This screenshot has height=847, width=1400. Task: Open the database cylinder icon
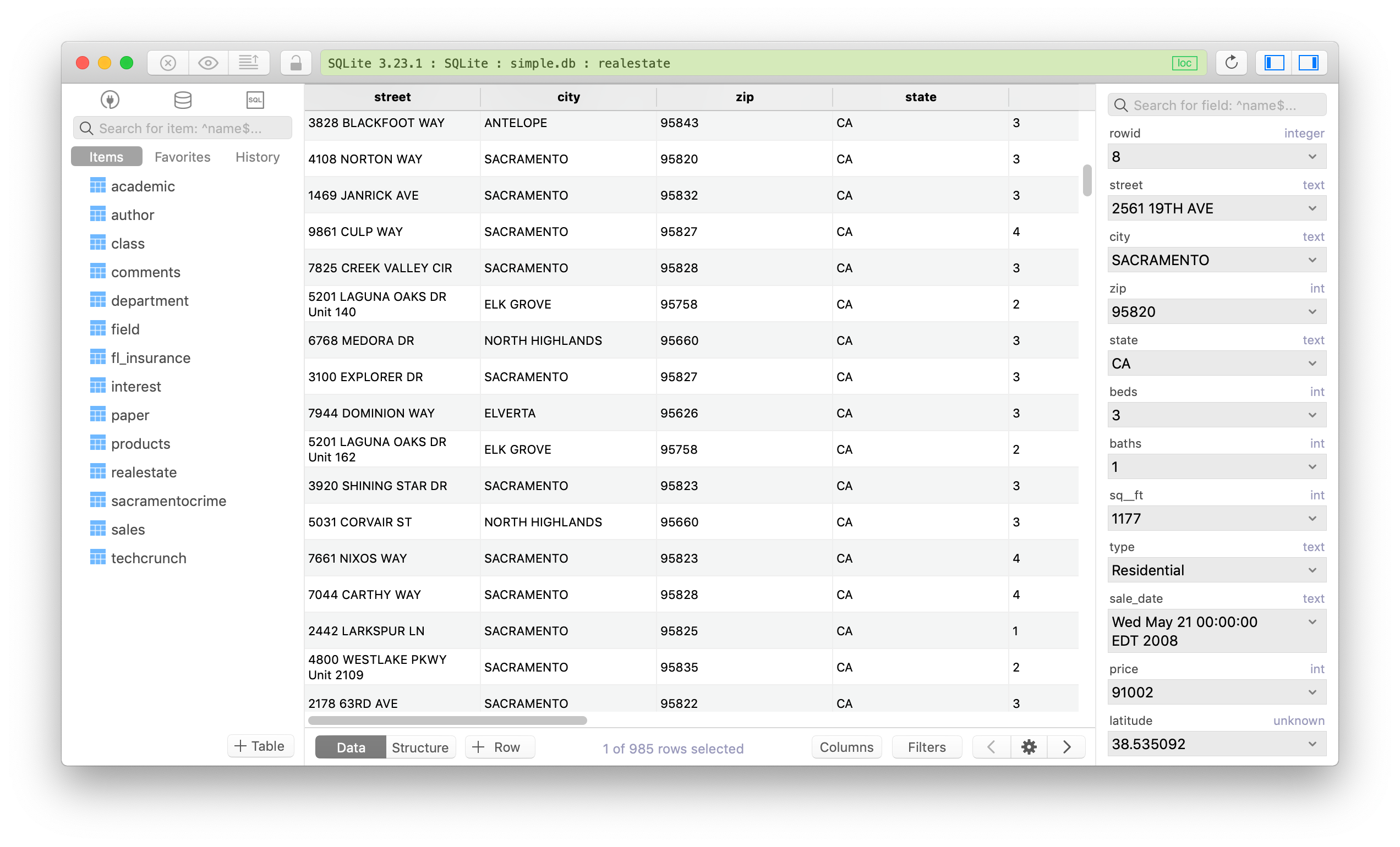tap(182, 100)
